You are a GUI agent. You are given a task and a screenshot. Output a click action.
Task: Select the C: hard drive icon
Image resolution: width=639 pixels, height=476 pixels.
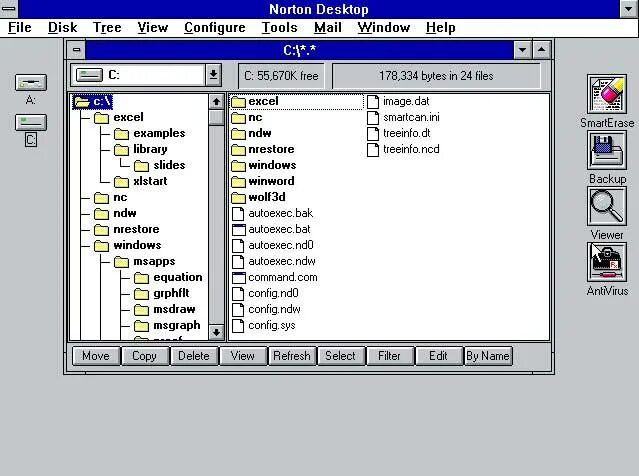(31, 123)
